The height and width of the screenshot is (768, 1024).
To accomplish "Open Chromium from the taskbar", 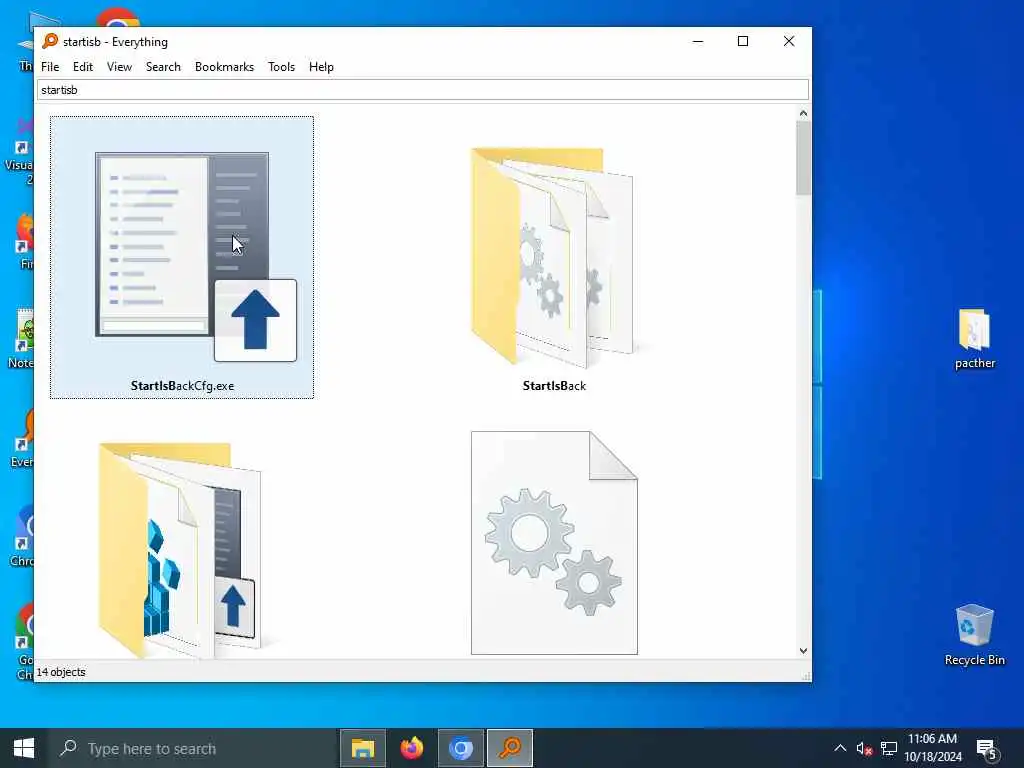I will tap(460, 748).
